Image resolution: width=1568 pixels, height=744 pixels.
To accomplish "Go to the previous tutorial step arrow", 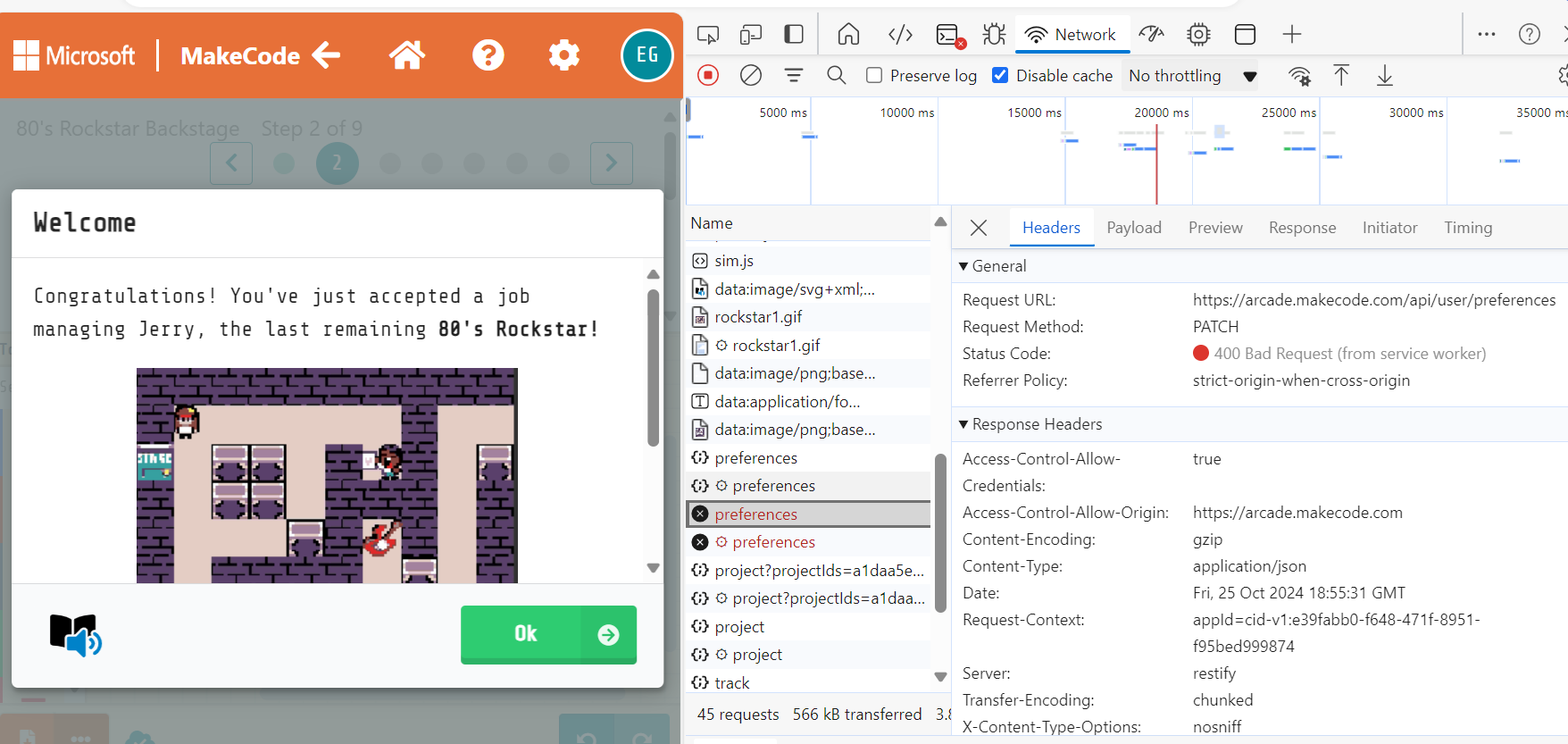I will (231, 163).
